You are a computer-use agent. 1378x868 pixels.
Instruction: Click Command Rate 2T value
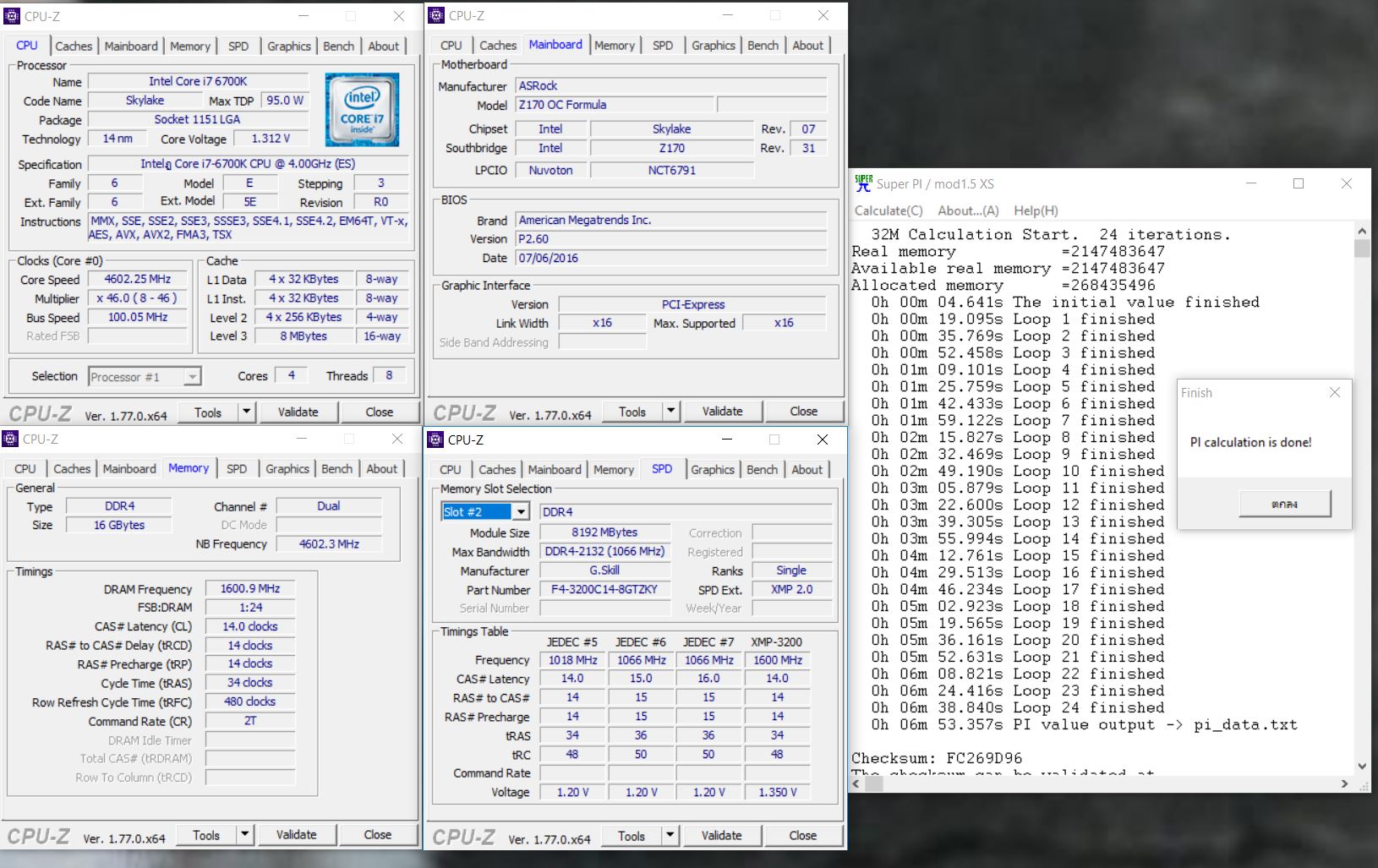(250, 721)
